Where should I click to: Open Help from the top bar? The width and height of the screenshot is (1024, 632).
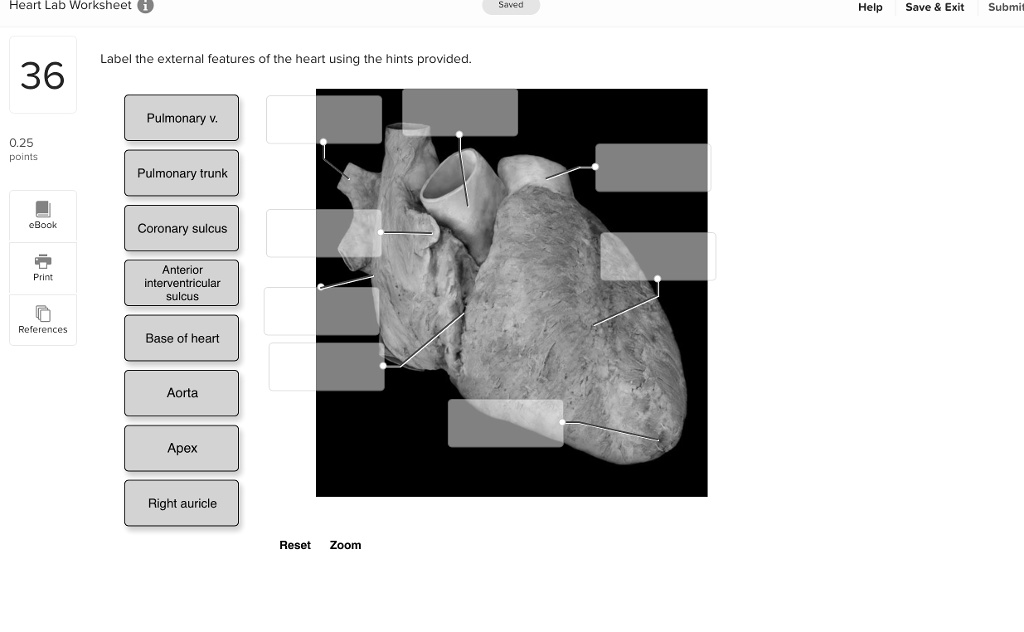pyautogui.click(x=869, y=7)
